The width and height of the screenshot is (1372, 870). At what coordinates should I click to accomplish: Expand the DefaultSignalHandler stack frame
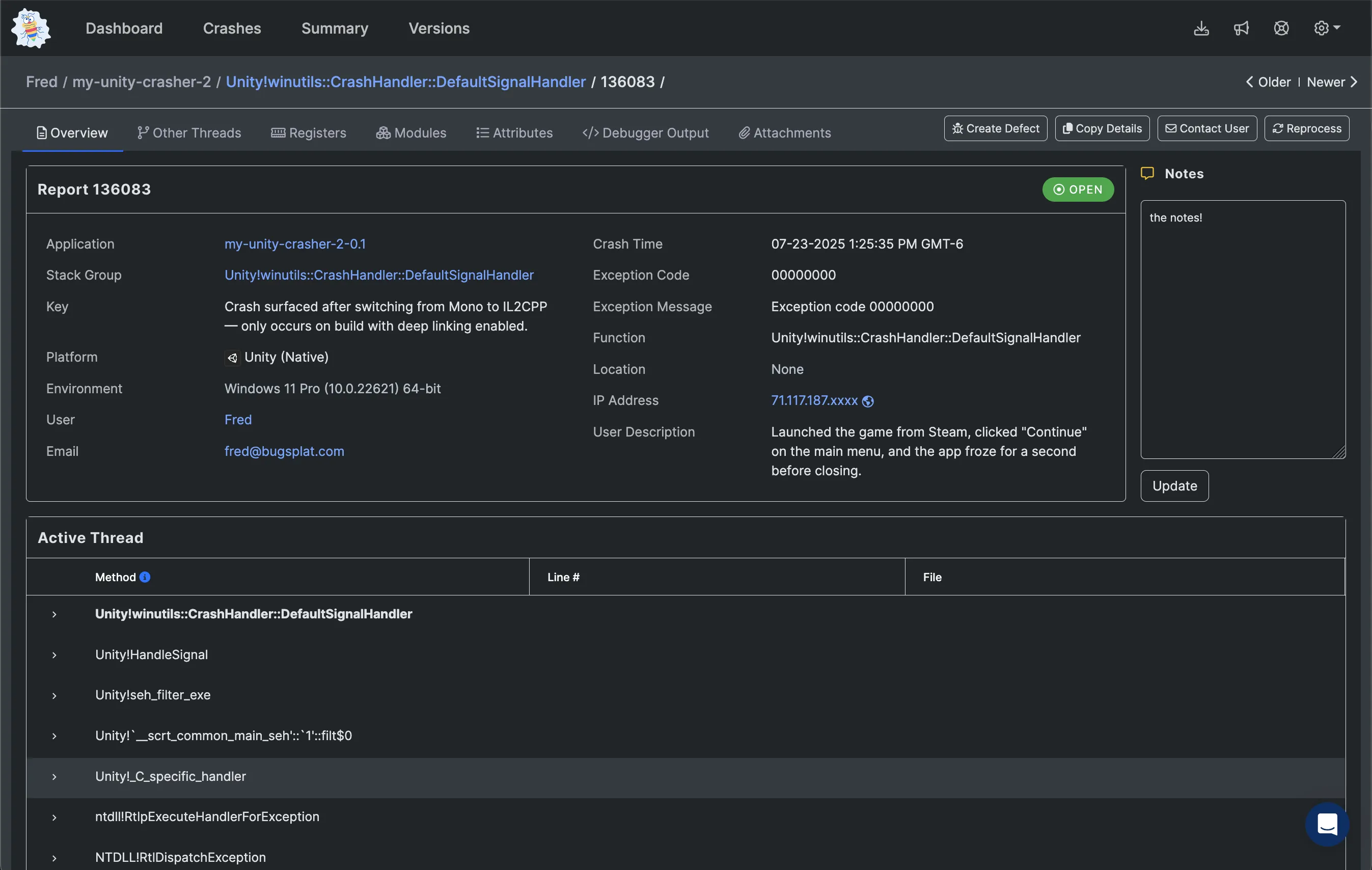pos(54,614)
